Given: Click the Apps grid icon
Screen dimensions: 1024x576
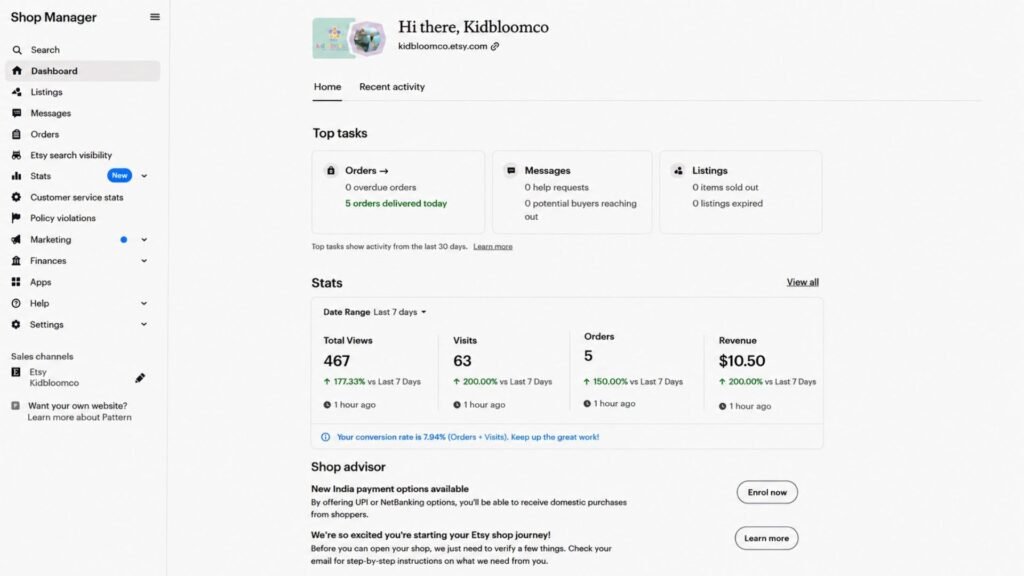Looking at the screenshot, I should click(x=16, y=282).
